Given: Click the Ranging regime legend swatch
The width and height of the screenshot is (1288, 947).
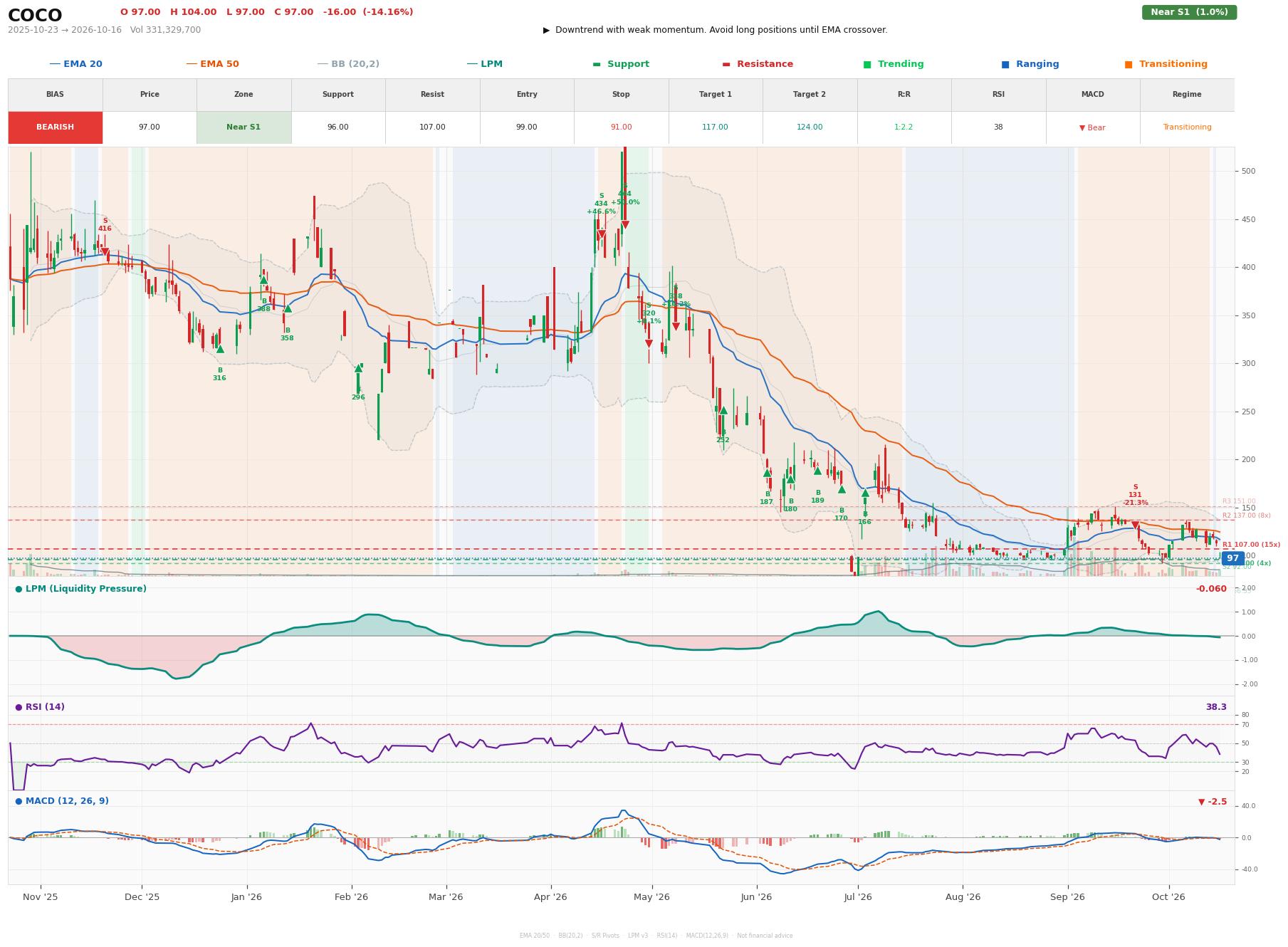Looking at the screenshot, I should (1005, 64).
